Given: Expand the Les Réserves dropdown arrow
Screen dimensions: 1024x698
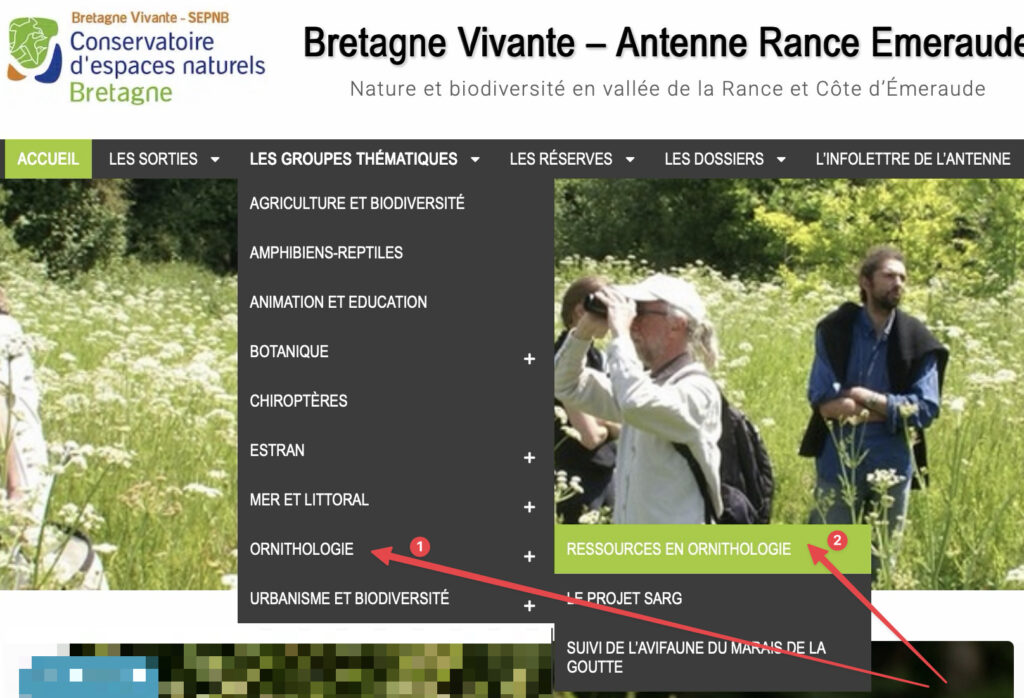Looking at the screenshot, I should 630,159.
